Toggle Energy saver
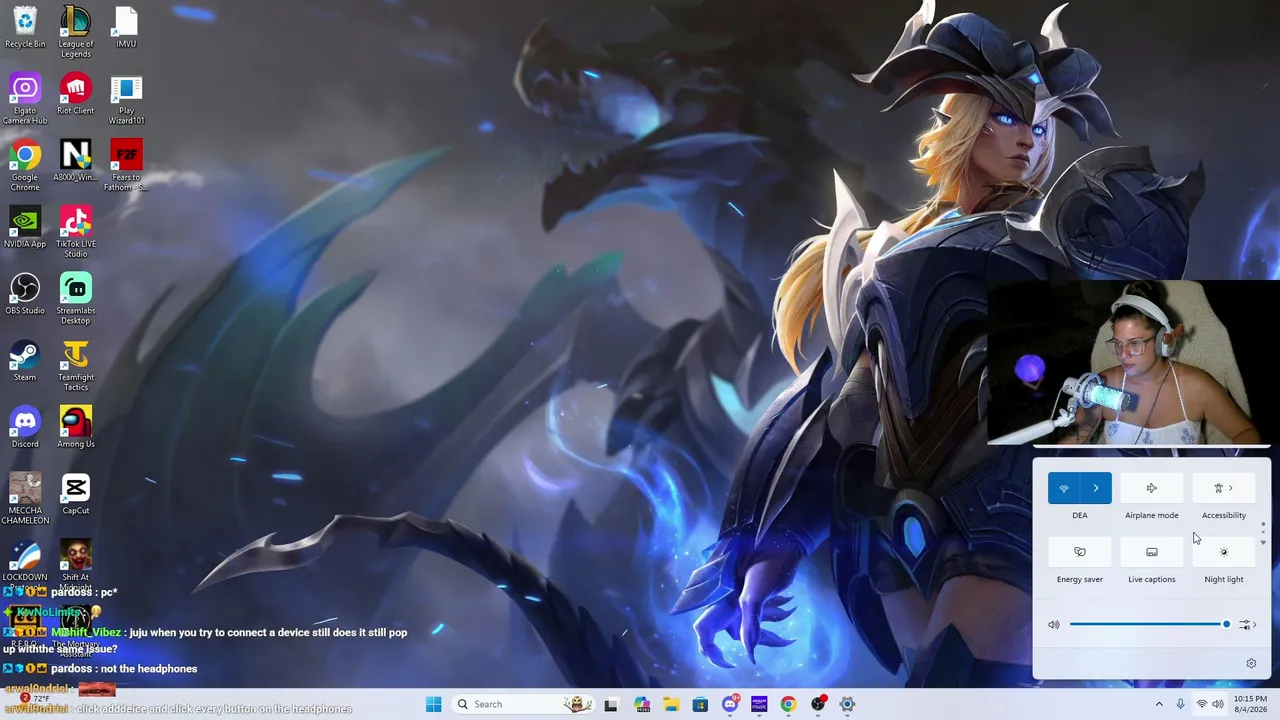The image size is (1280, 720). [x=1080, y=552]
